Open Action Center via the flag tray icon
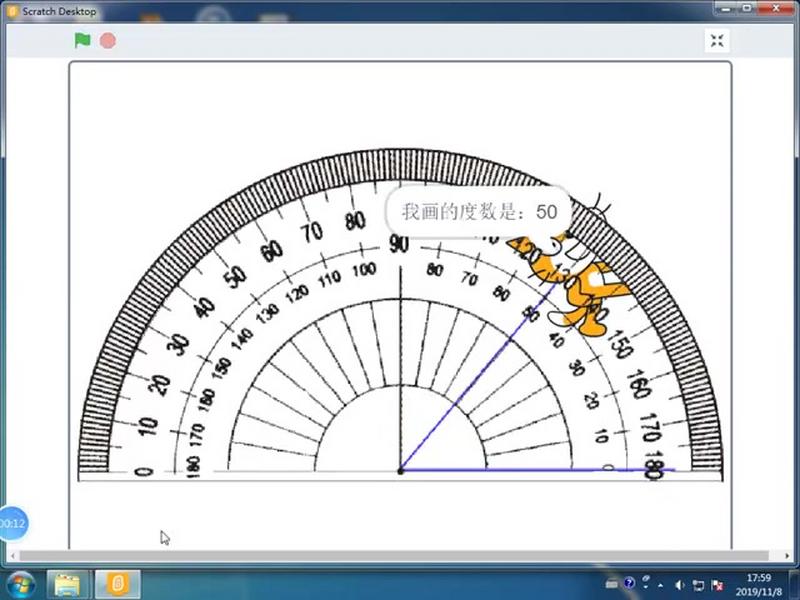This screenshot has height=600, width=800. coord(717,584)
